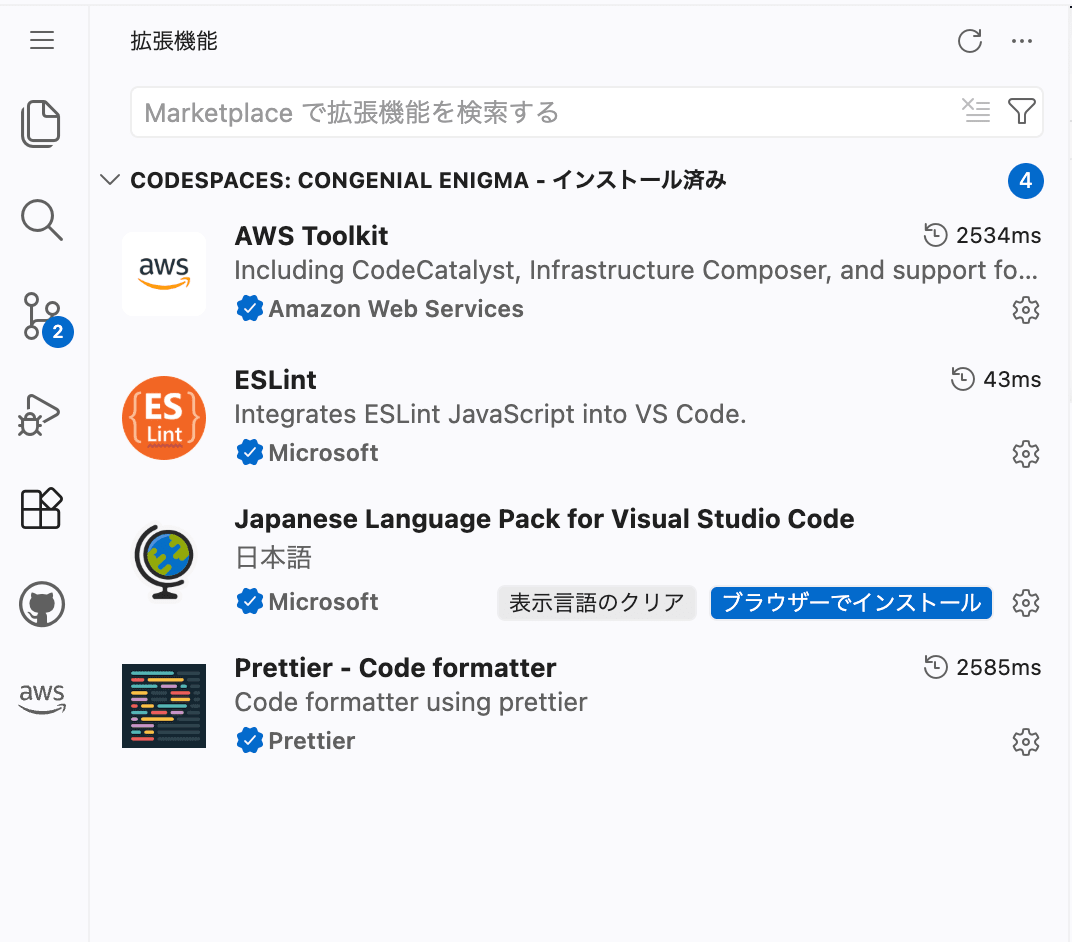Open the ESLint extension title
Image resolution: width=1072 pixels, height=942 pixels.
click(276, 380)
